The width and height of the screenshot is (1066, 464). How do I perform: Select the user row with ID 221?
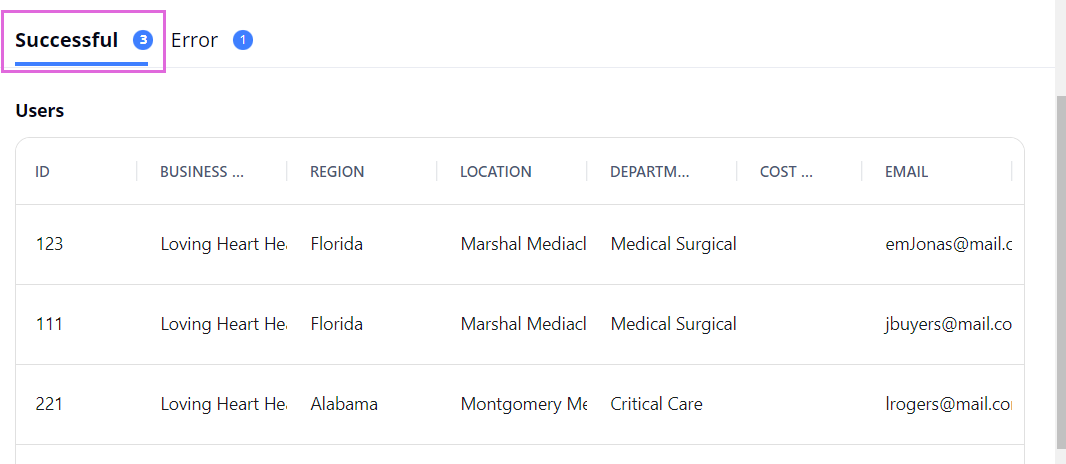tap(519, 405)
